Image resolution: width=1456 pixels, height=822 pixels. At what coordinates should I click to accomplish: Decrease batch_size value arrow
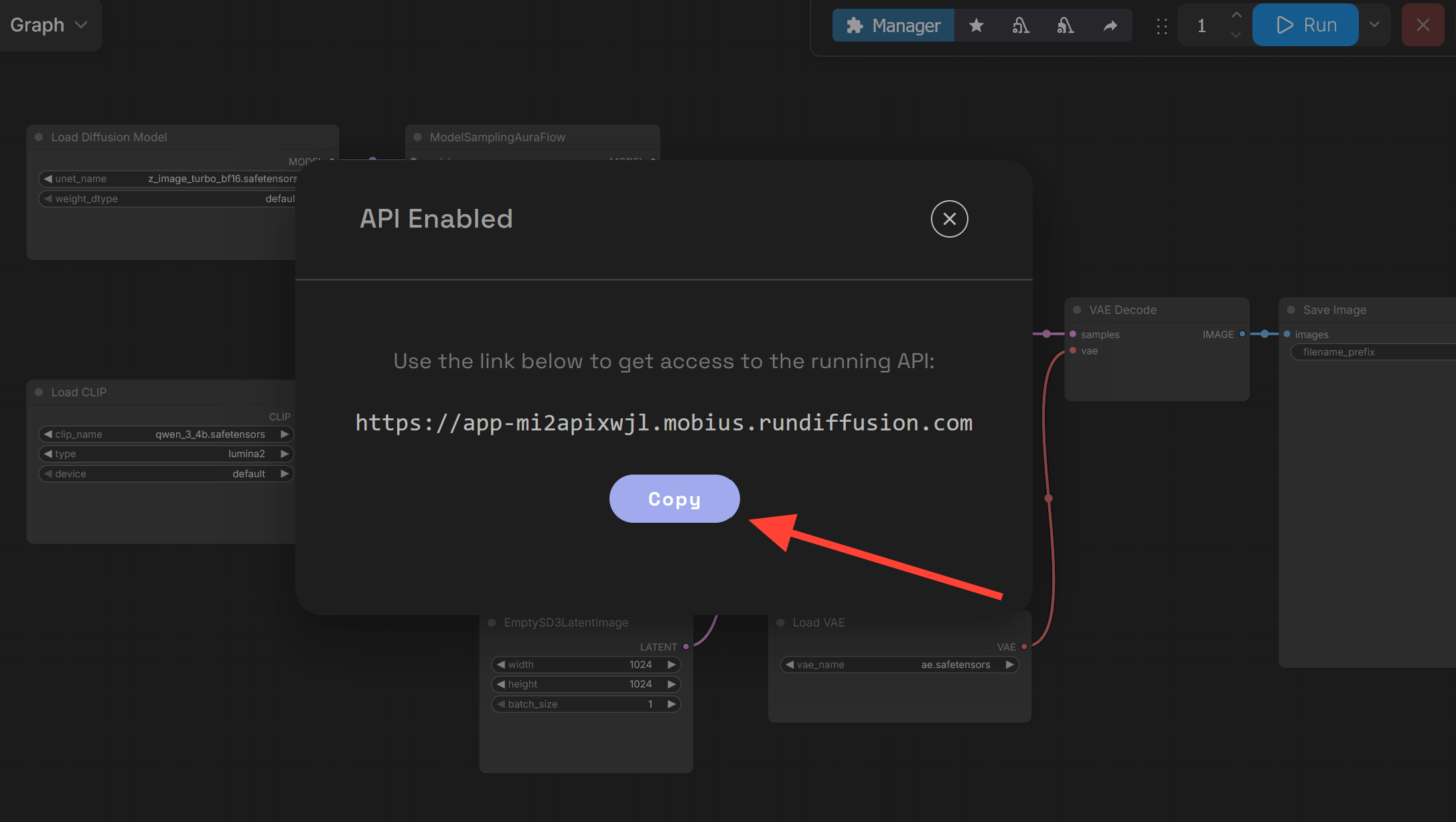[x=501, y=704]
